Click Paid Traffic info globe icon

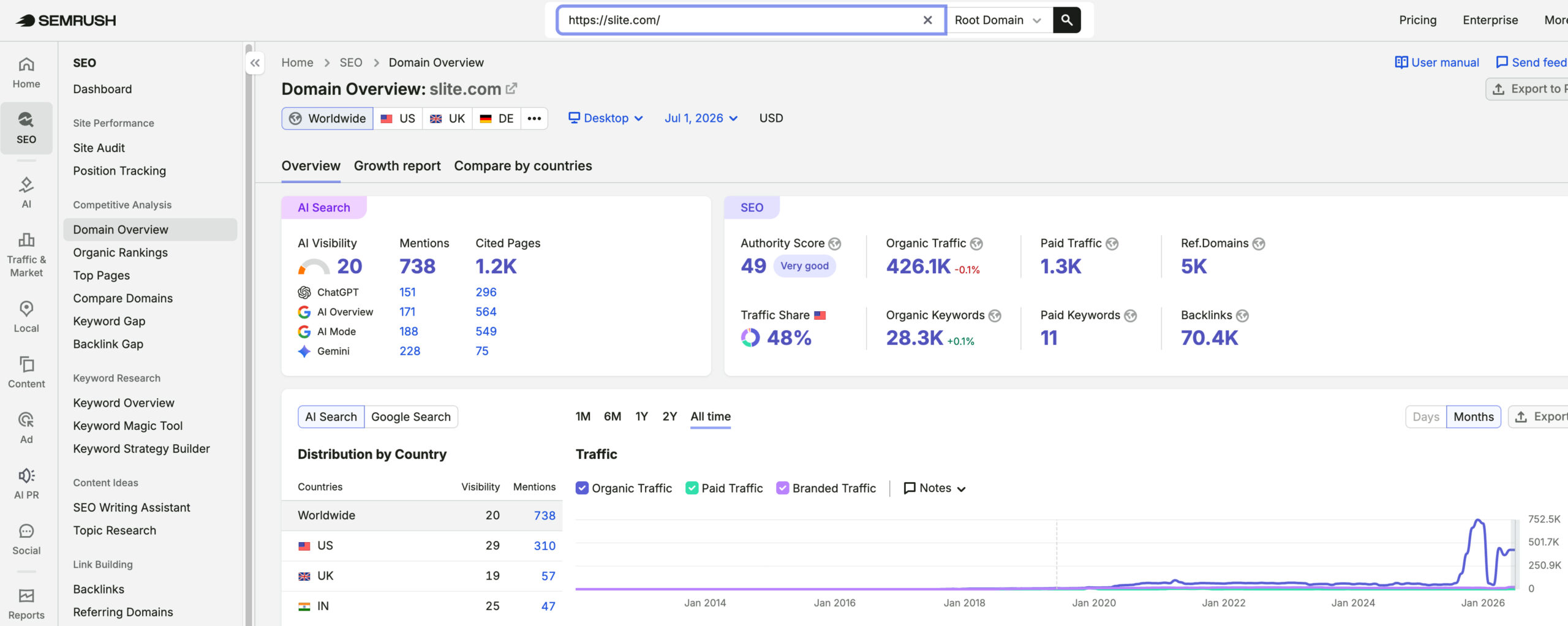pyautogui.click(x=1112, y=244)
